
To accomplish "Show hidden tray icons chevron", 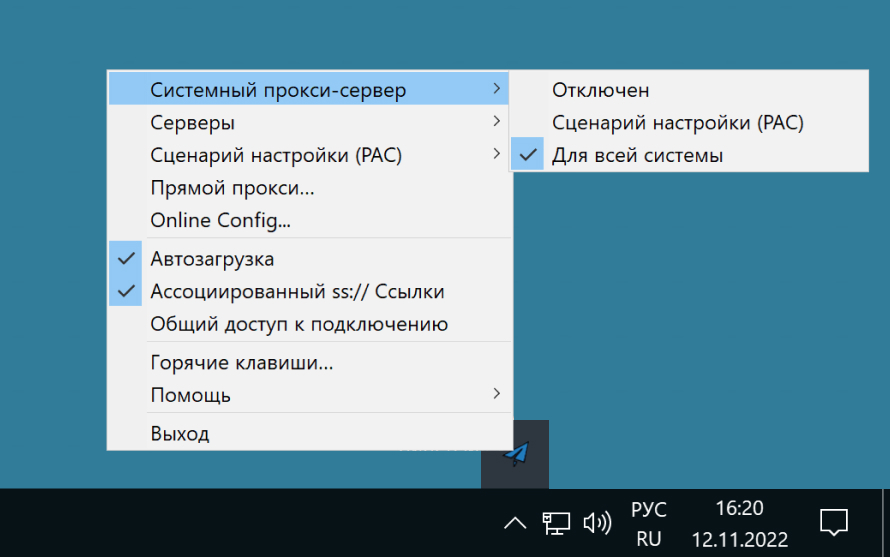I will point(515,523).
